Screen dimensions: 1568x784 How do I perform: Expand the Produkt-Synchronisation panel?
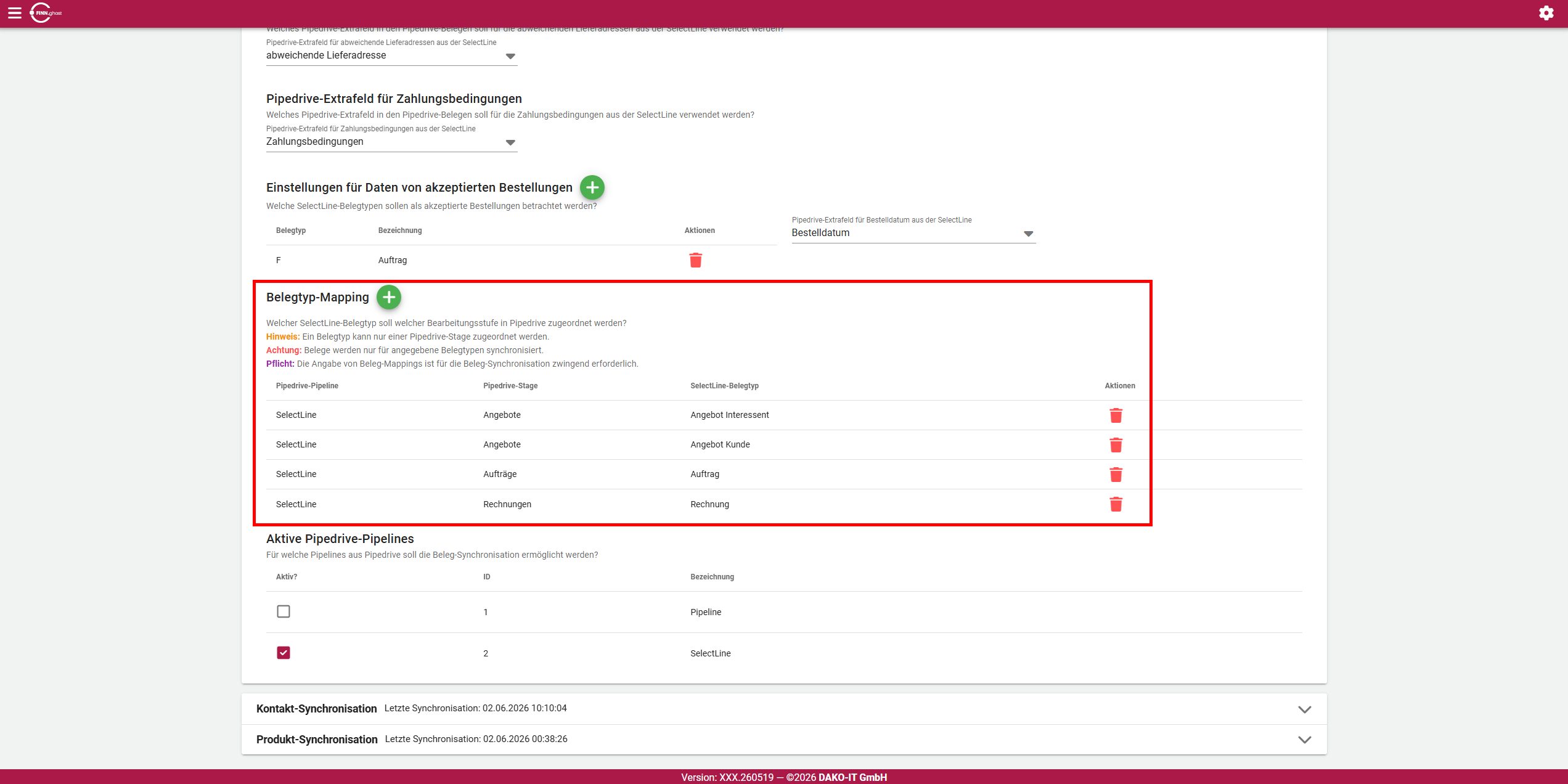click(x=784, y=740)
